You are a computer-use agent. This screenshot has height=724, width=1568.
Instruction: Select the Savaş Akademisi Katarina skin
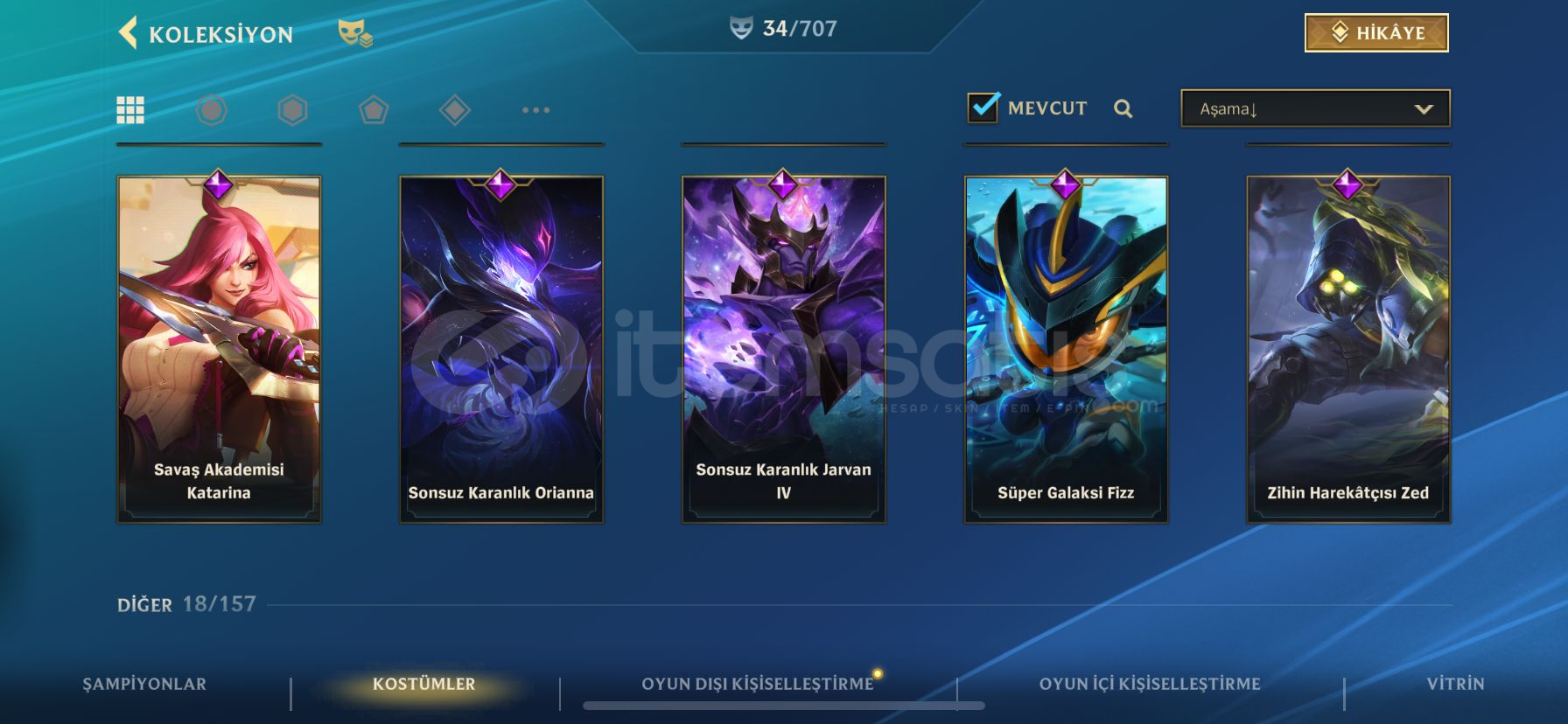[219, 350]
